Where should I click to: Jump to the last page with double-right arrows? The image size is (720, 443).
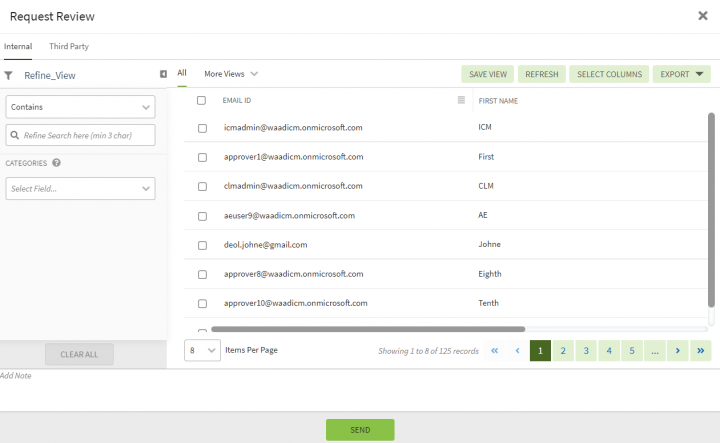pyautogui.click(x=701, y=351)
